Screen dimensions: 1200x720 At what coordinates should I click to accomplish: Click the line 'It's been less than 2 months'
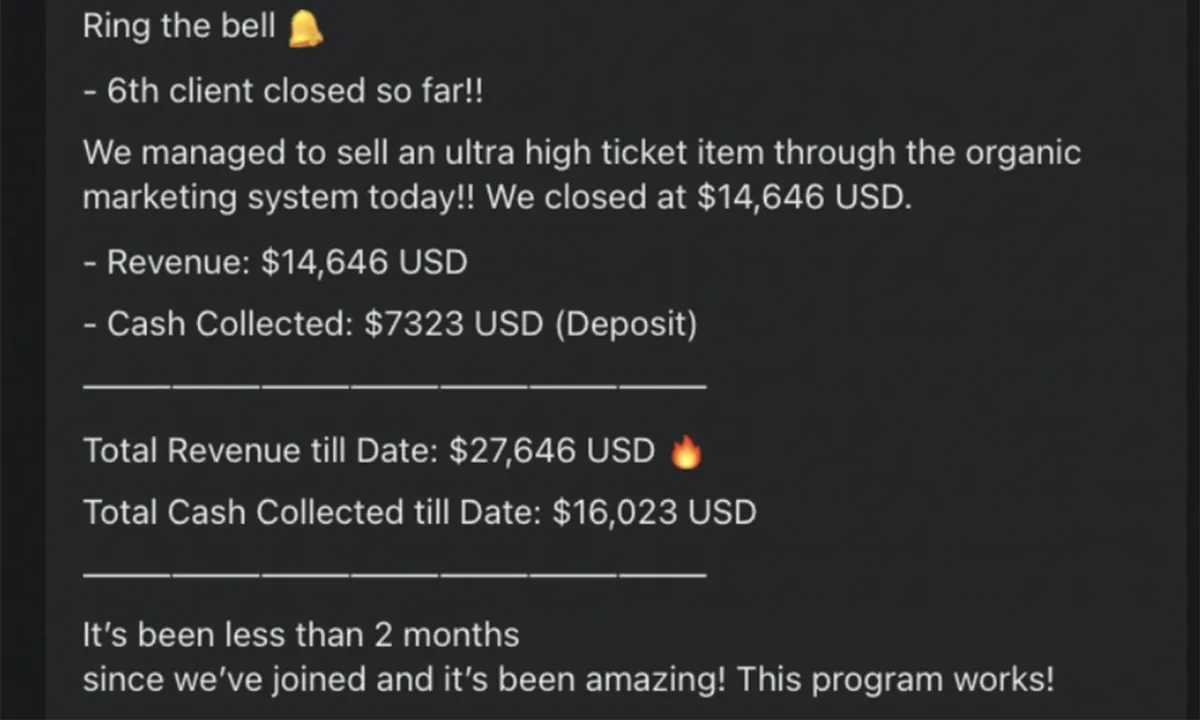pos(301,634)
